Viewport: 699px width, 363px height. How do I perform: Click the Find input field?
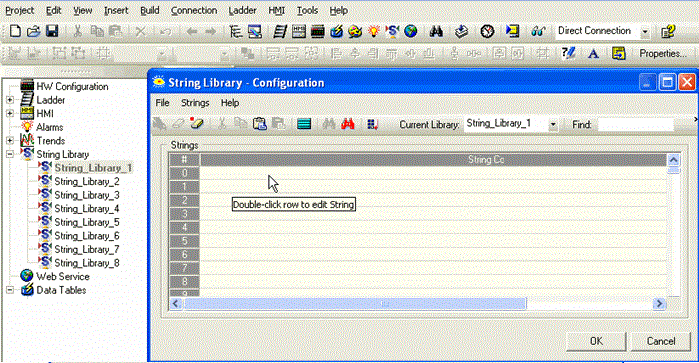click(x=636, y=124)
